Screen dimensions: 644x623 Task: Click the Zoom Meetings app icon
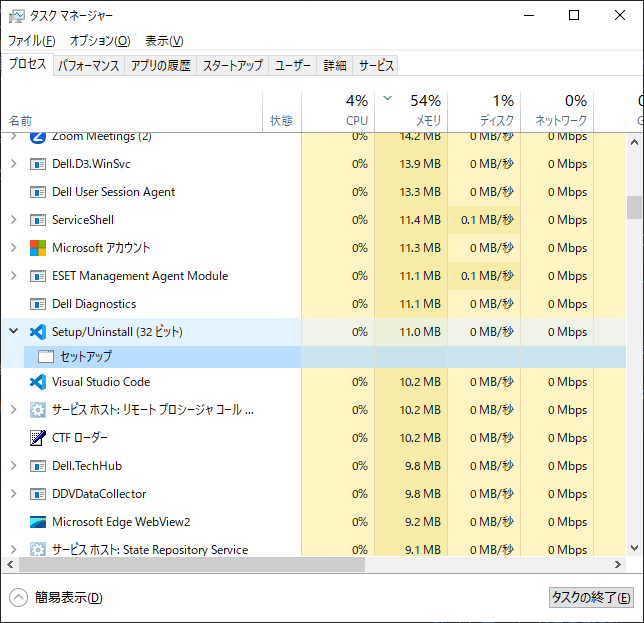(38, 137)
